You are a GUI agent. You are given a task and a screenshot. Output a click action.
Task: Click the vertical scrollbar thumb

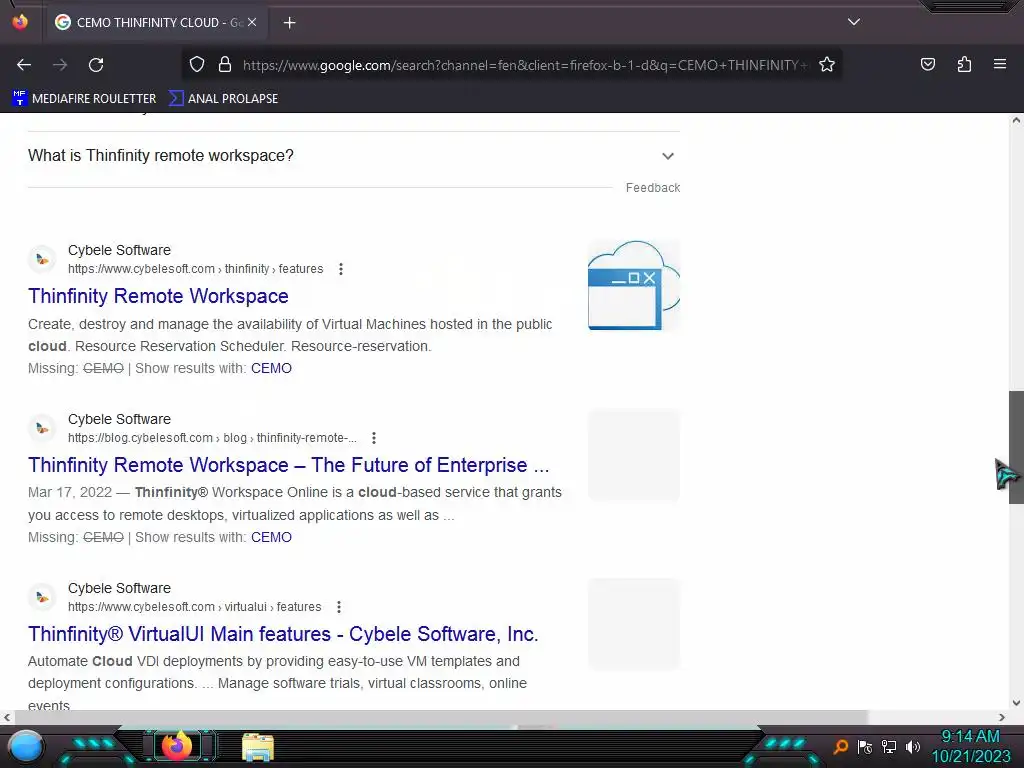1016,447
